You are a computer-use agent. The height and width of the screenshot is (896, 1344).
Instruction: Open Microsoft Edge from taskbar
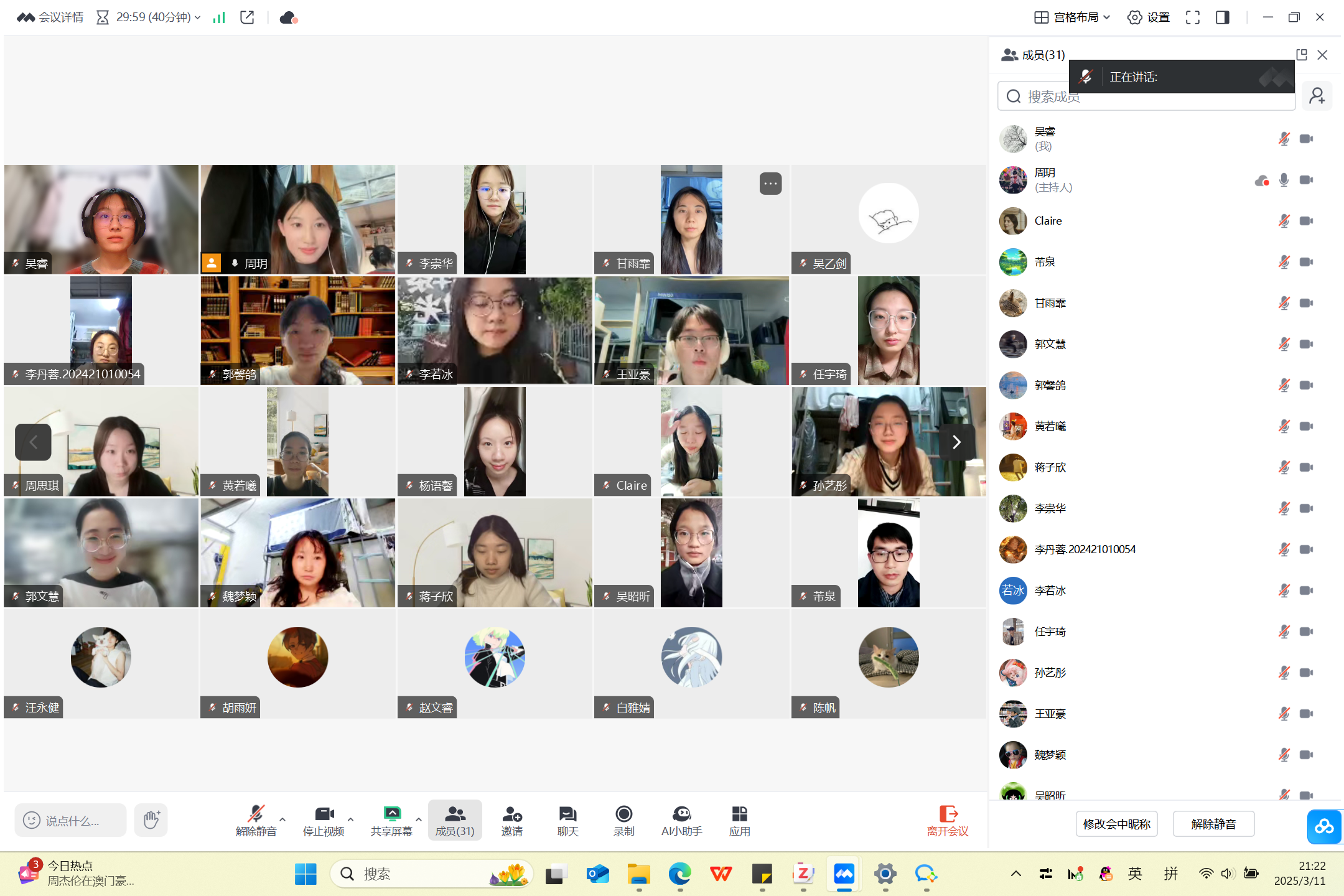tap(679, 874)
